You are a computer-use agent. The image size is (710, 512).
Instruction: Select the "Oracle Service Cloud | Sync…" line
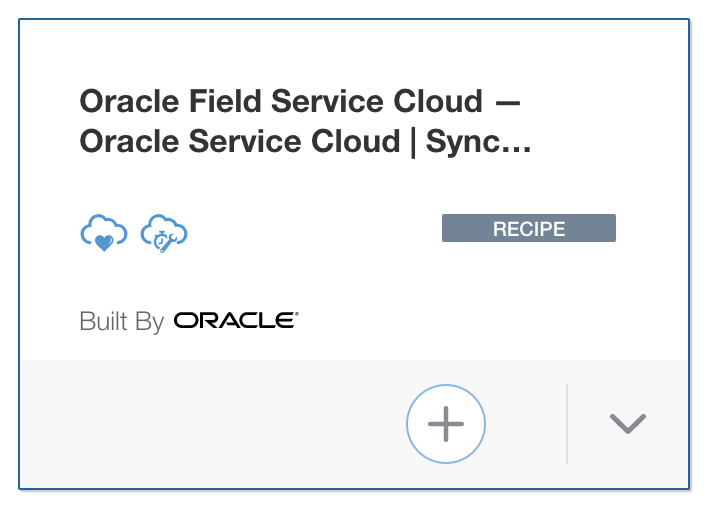coord(305,142)
